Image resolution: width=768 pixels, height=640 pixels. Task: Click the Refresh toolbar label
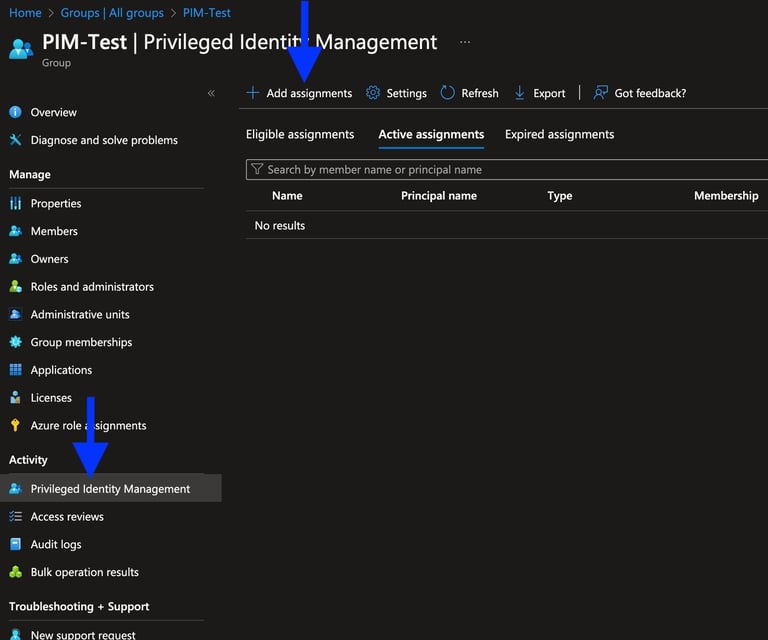(x=480, y=93)
